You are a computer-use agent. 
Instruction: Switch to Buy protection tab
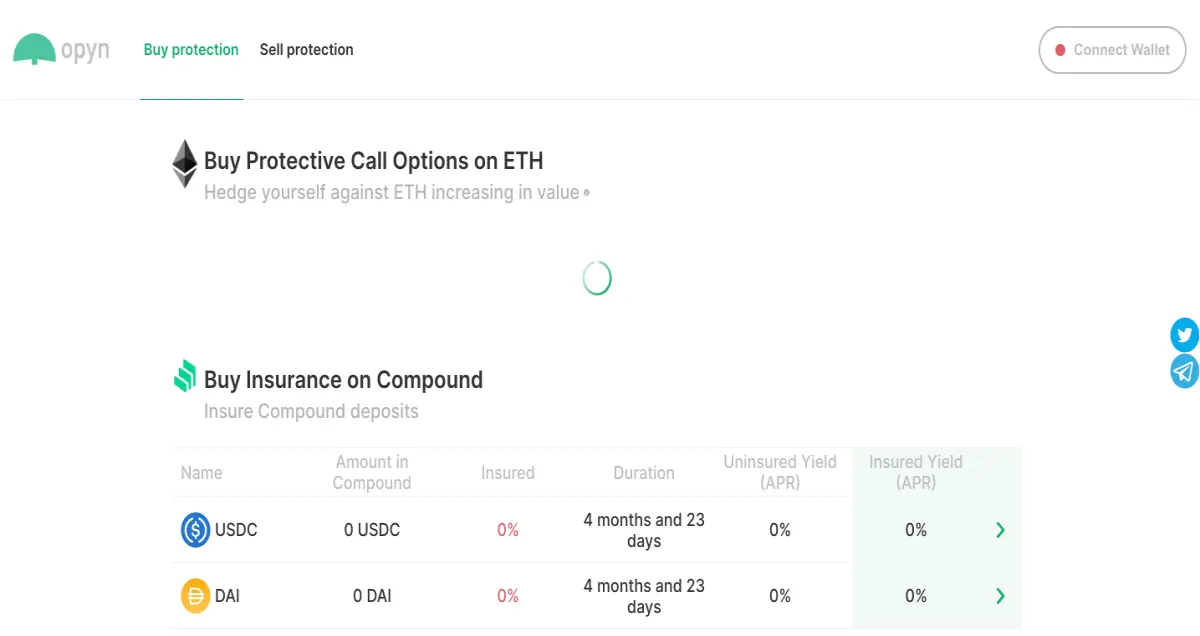pos(191,50)
